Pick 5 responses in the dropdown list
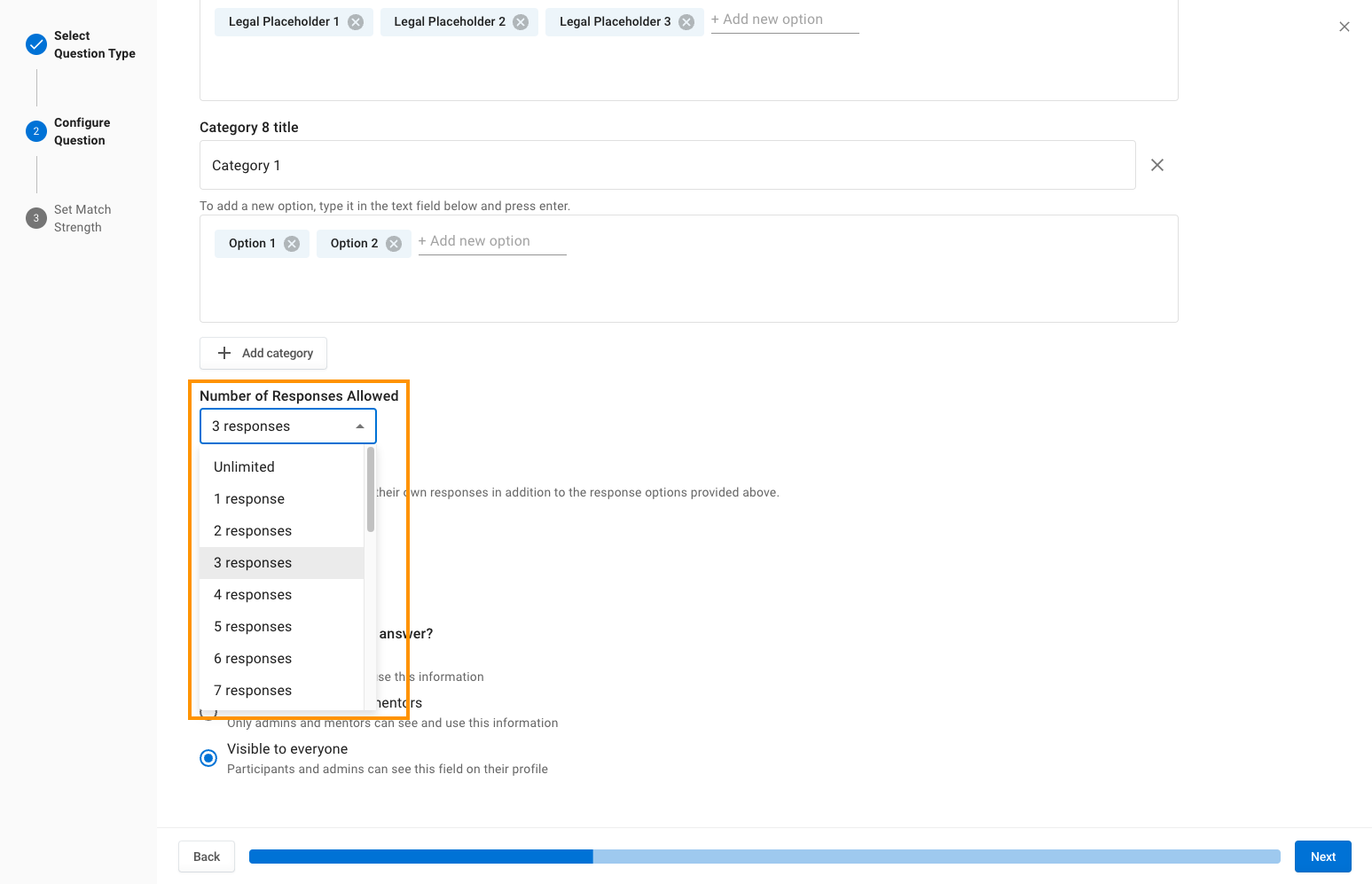Screen dimensions: 1372x884 tap(253, 627)
